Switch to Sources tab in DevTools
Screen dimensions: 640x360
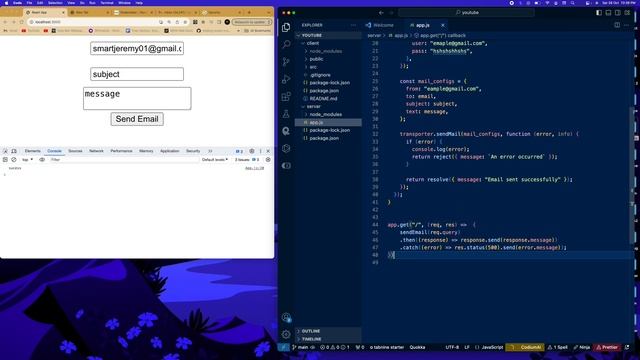75,151
